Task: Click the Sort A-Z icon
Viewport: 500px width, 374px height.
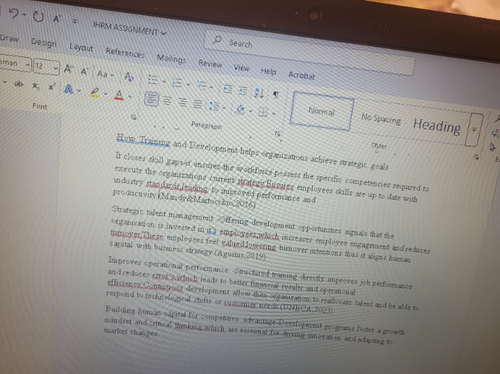Action: coord(259,93)
